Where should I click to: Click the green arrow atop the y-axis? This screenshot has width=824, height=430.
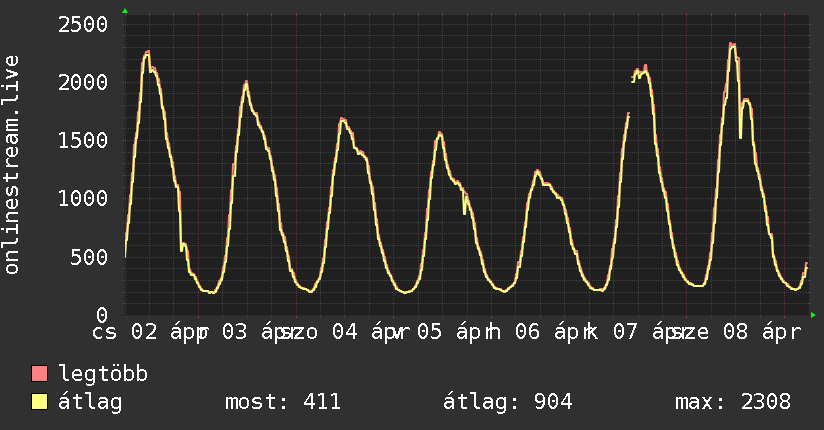click(x=125, y=11)
